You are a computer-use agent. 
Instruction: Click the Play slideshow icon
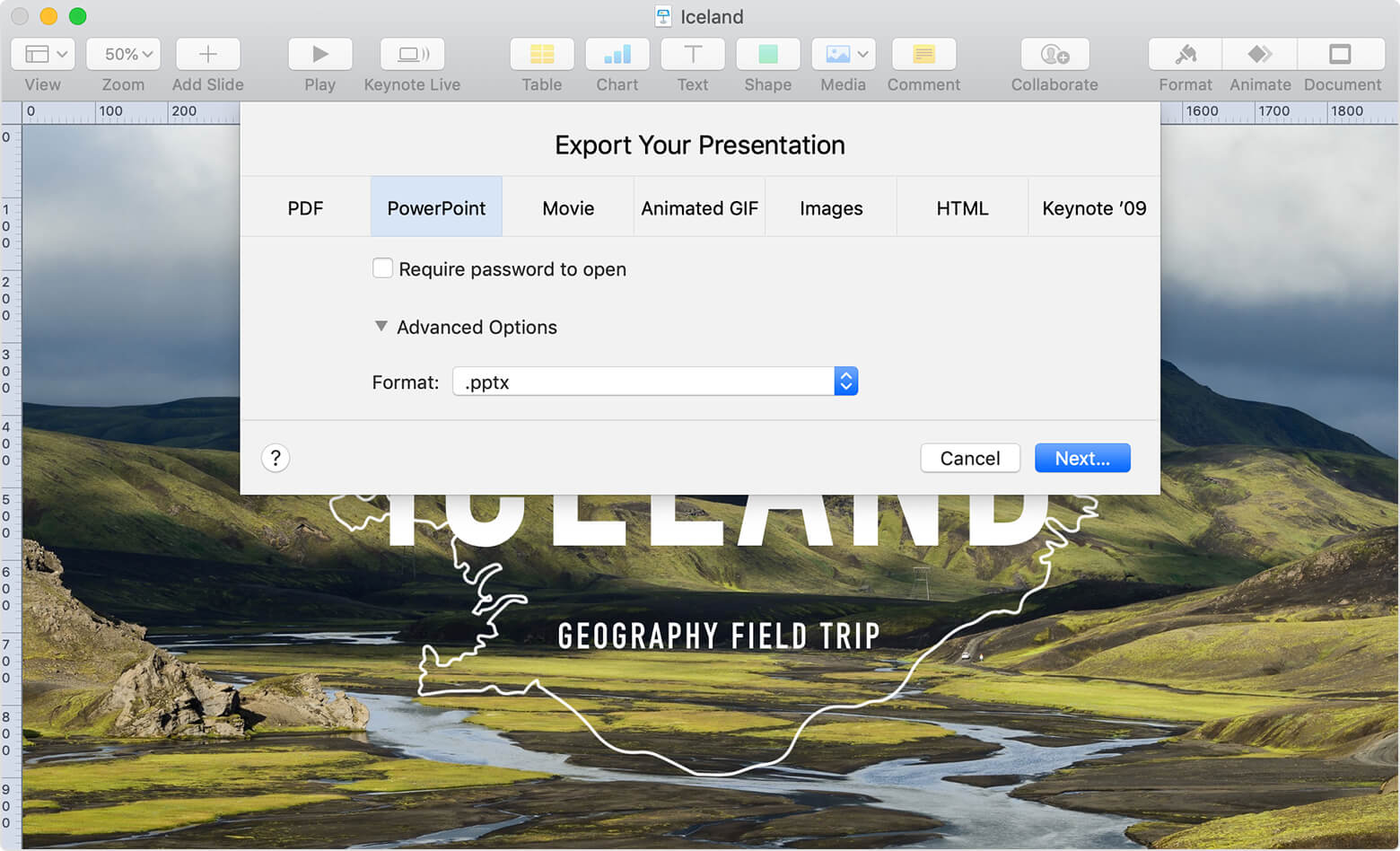tap(319, 55)
